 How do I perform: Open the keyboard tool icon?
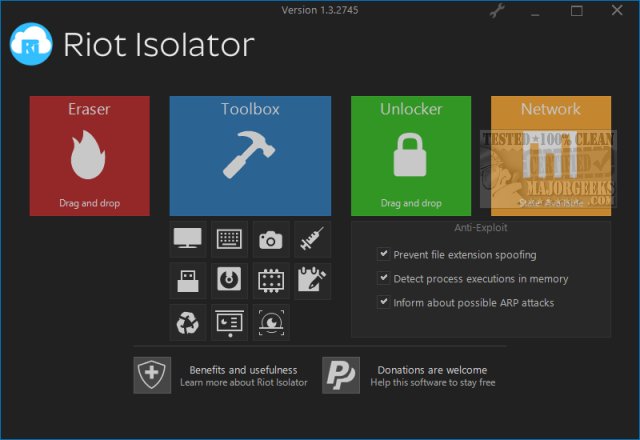tap(229, 239)
